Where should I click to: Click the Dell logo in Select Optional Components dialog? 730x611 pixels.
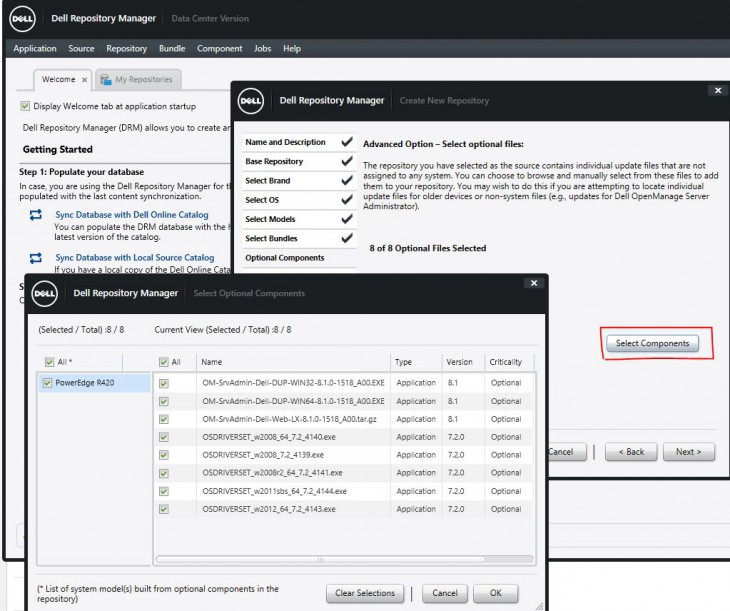coord(45,293)
